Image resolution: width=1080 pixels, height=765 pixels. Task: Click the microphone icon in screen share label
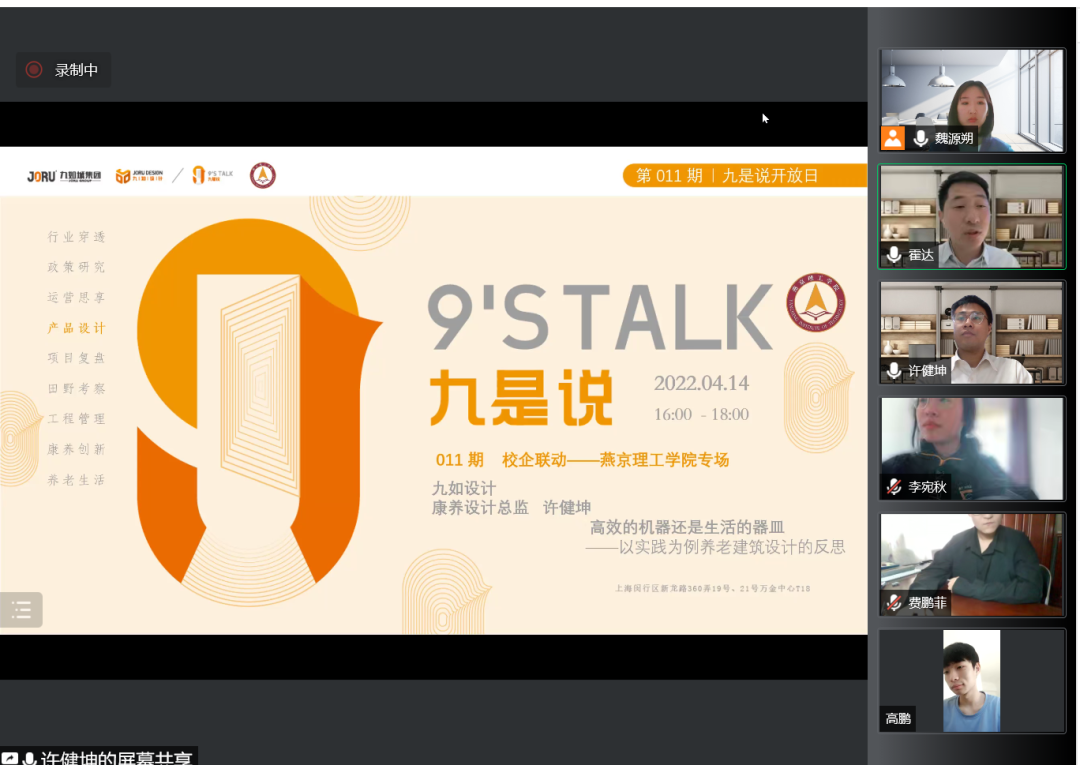pyautogui.click(x=29, y=759)
